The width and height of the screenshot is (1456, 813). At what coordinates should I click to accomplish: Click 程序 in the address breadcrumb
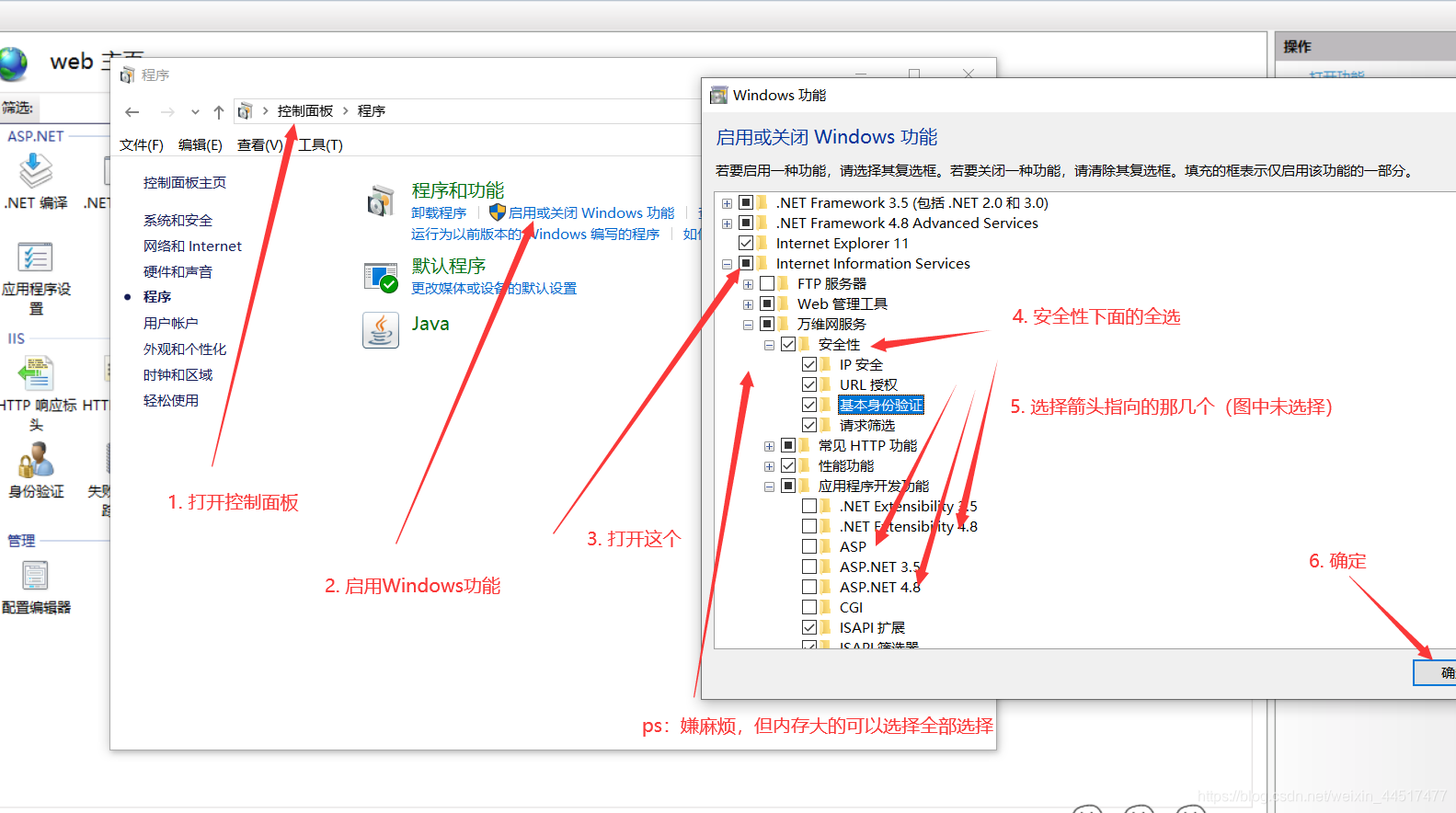372,111
